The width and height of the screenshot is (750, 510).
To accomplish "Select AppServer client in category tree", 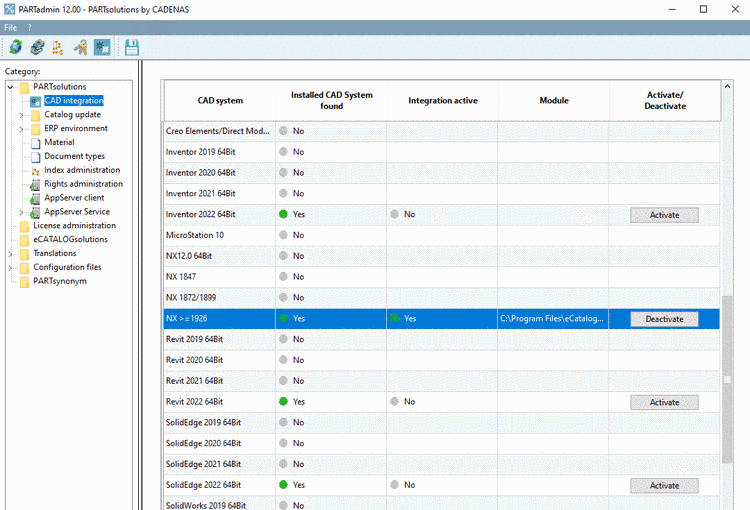I will click(x=74, y=198).
